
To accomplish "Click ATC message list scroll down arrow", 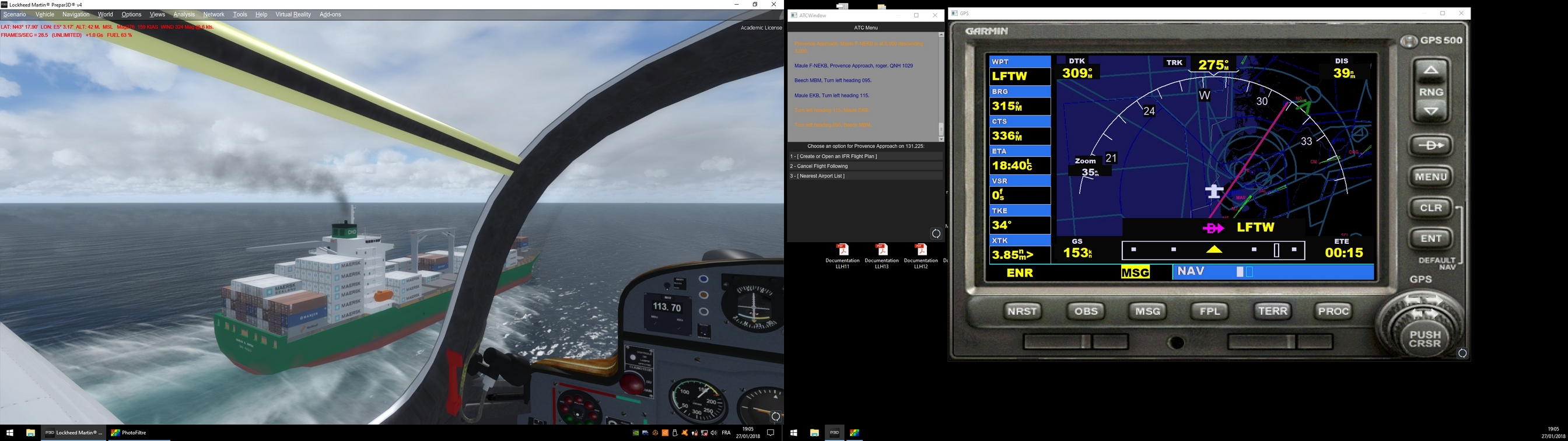I will click(x=941, y=139).
